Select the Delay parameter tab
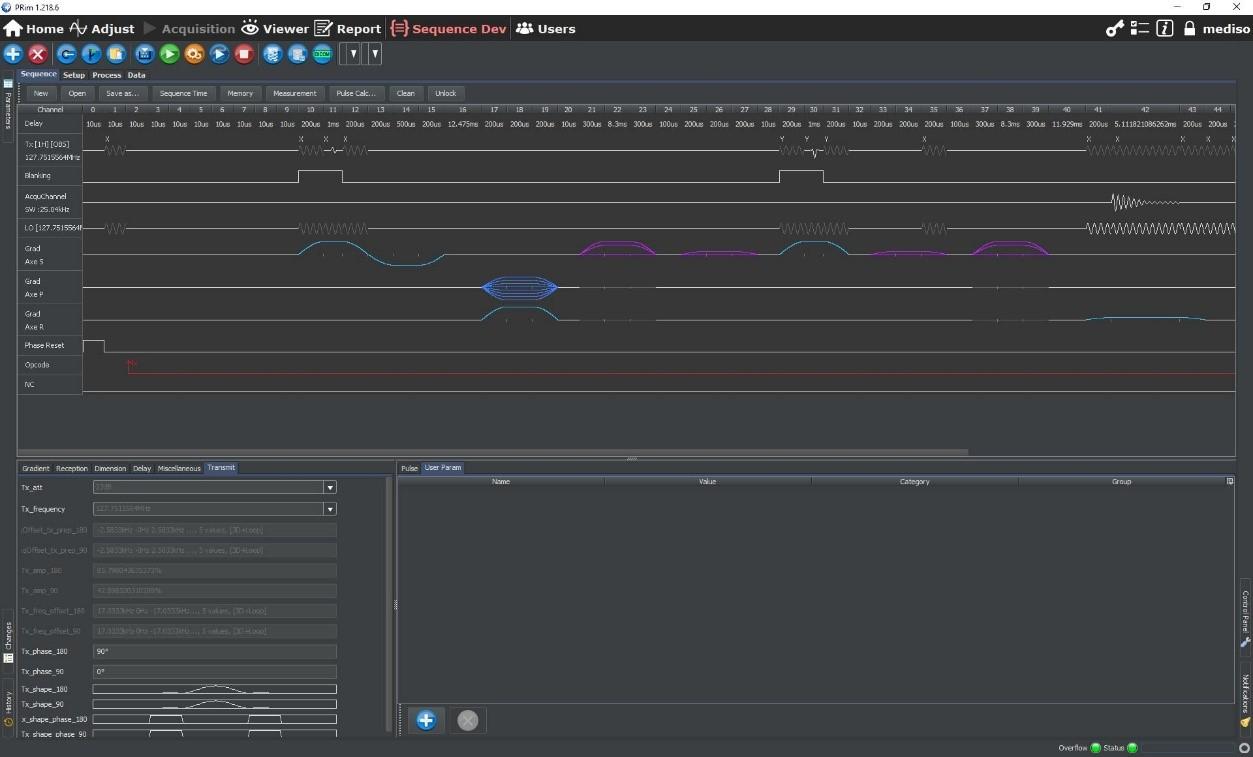1253x757 pixels. pos(142,468)
